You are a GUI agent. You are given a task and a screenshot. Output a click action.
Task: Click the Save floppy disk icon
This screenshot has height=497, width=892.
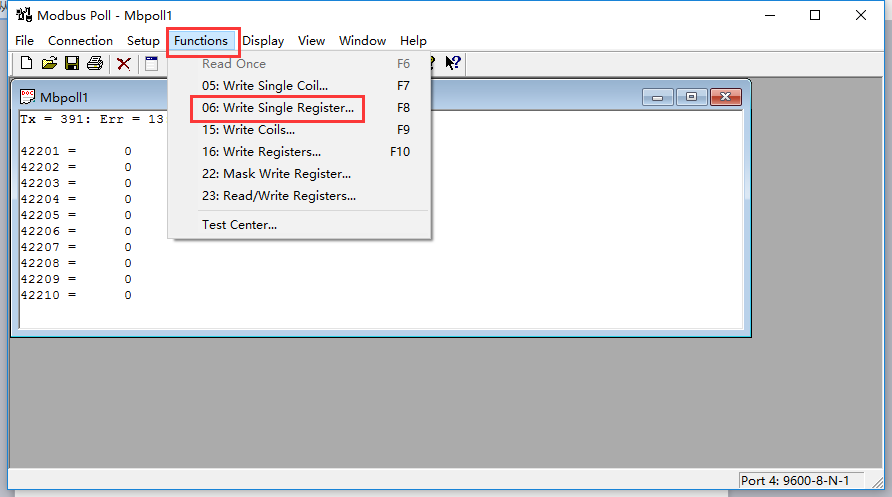coord(72,63)
